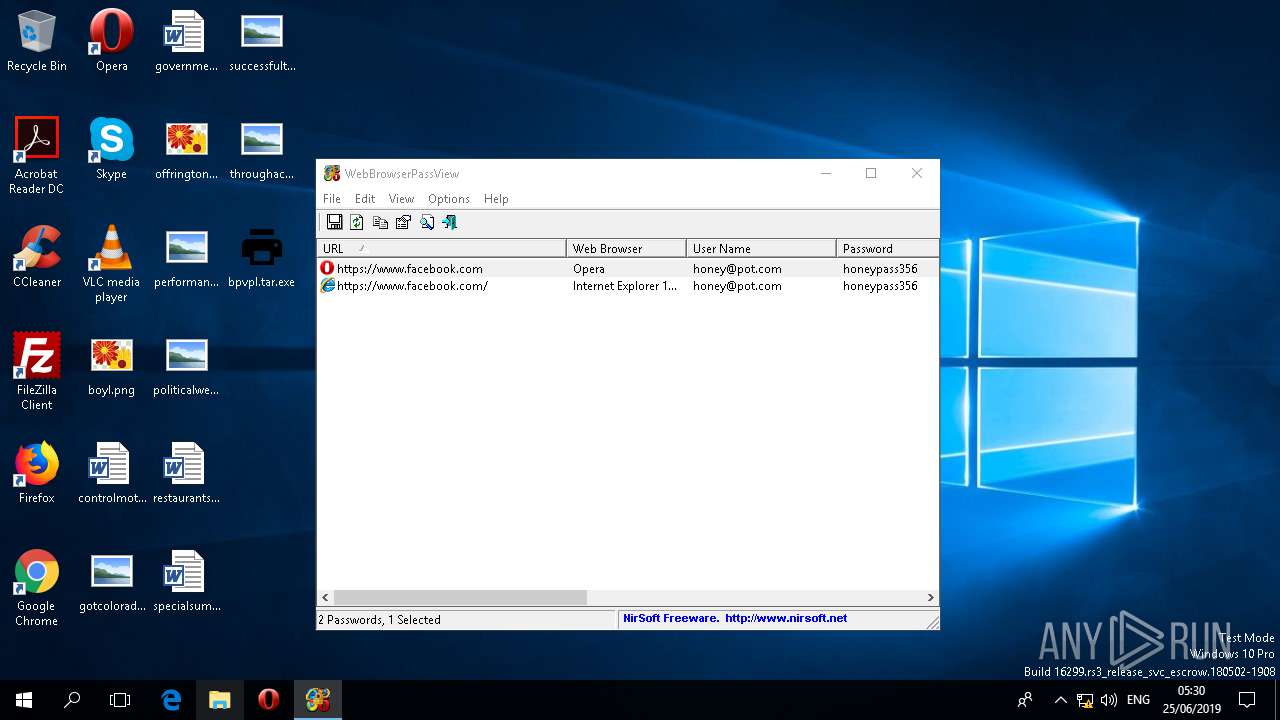
Task: Select the VLC media player desktop icon
Action: pos(111,263)
